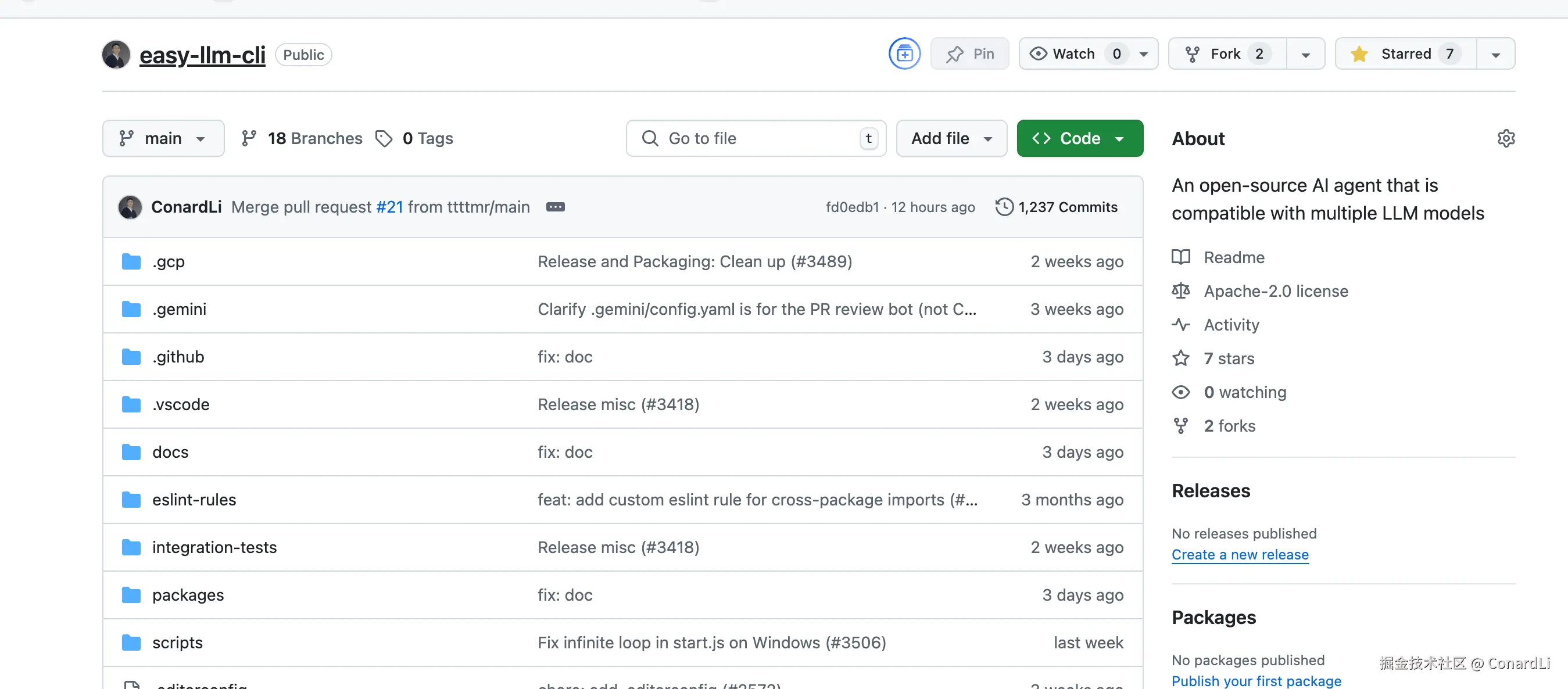Focus the Go to file search field
1568x689 pixels.
[x=755, y=138]
